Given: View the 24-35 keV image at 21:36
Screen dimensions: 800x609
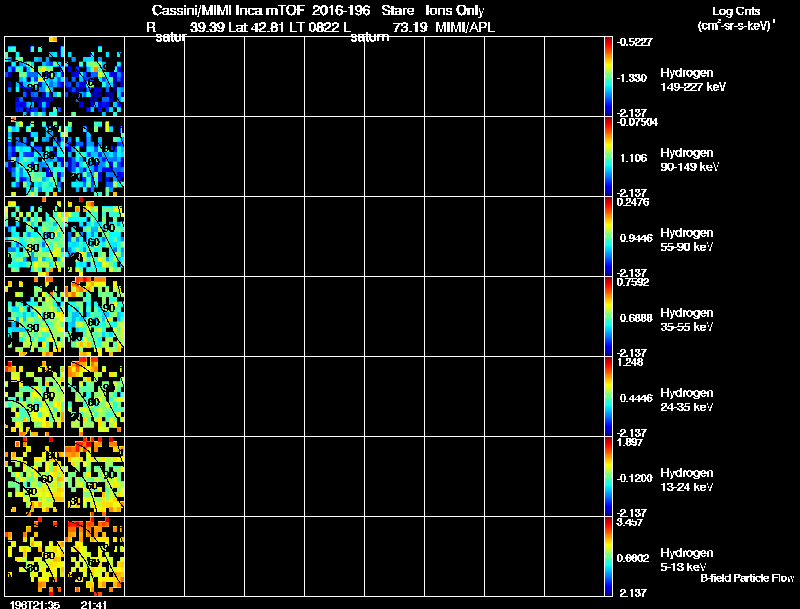Looking at the screenshot, I should click(x=35, y=397).
